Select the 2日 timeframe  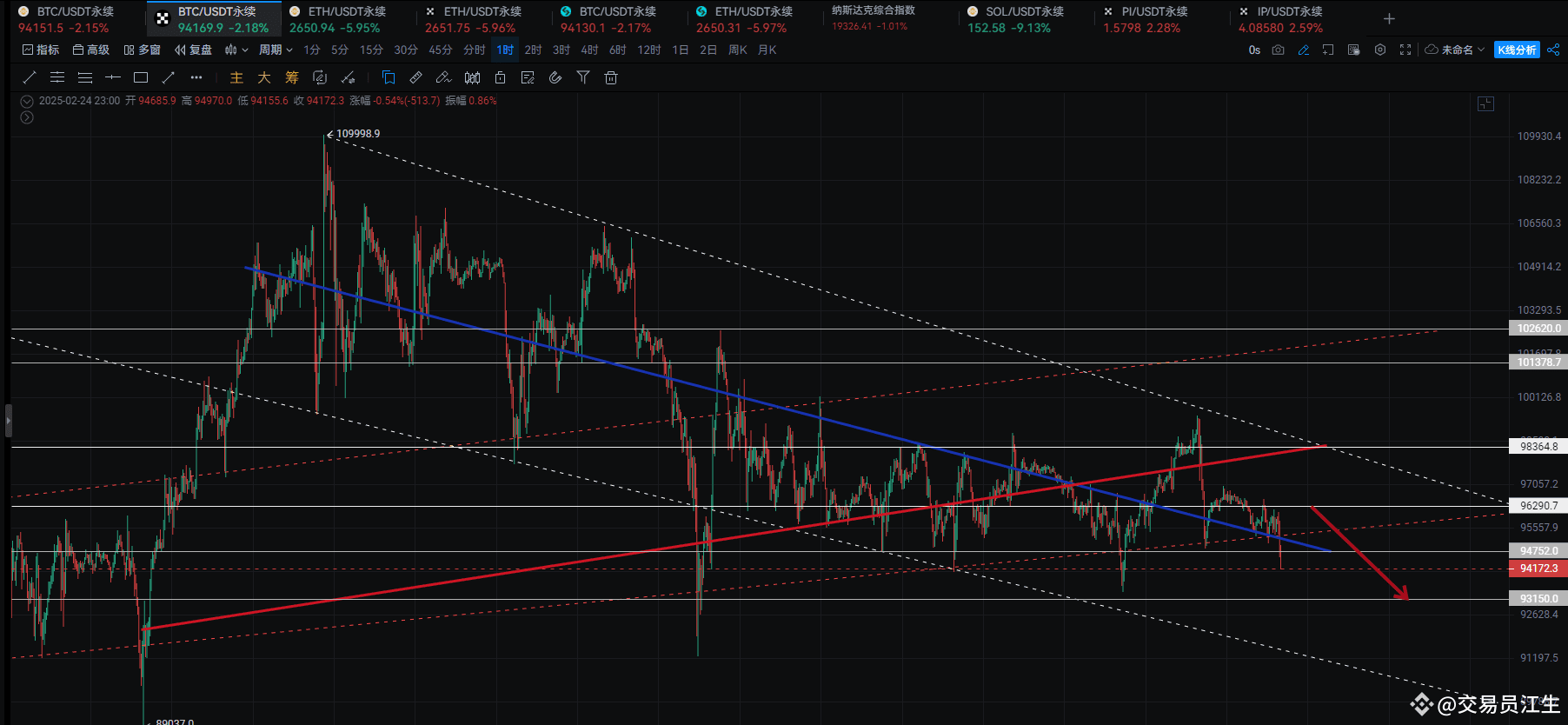[708, 50]
